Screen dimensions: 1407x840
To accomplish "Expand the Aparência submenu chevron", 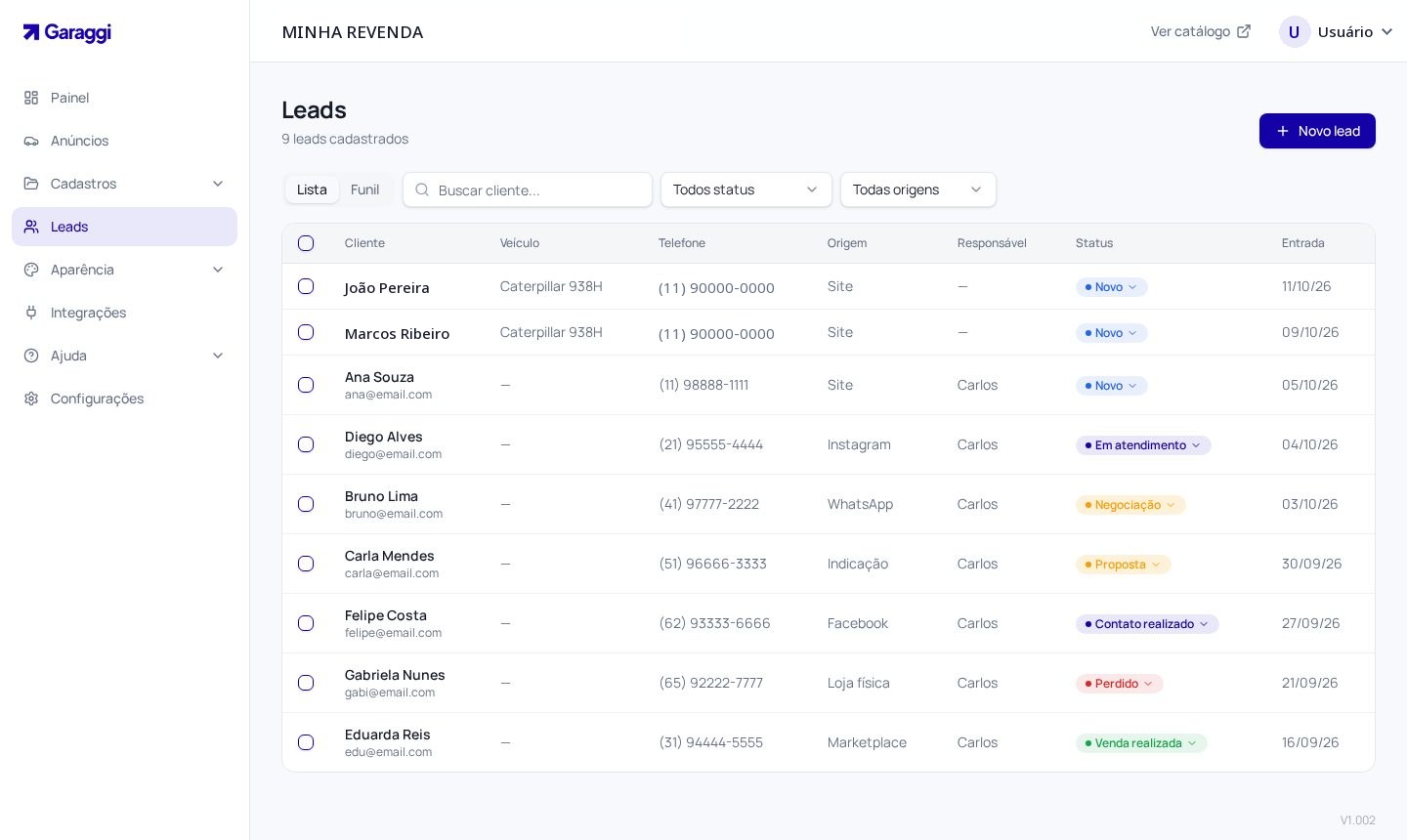I will pos(218,270).
